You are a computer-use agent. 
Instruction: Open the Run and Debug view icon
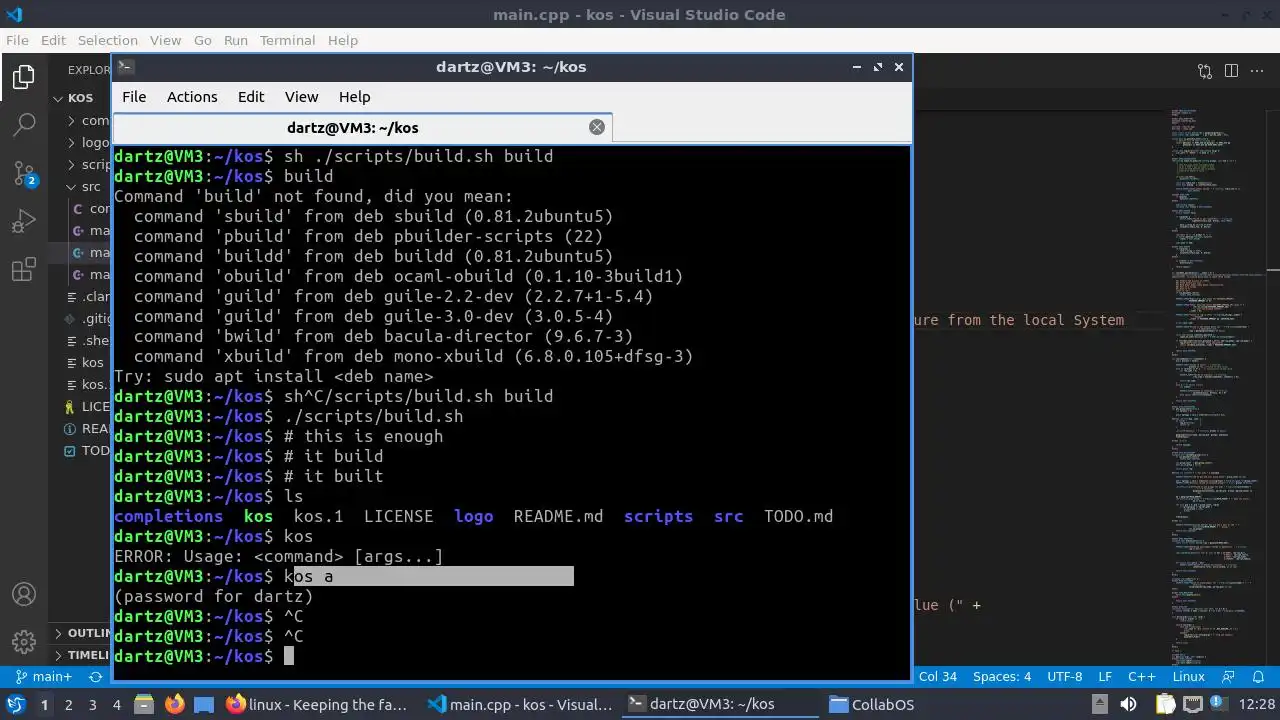point(24,221)
